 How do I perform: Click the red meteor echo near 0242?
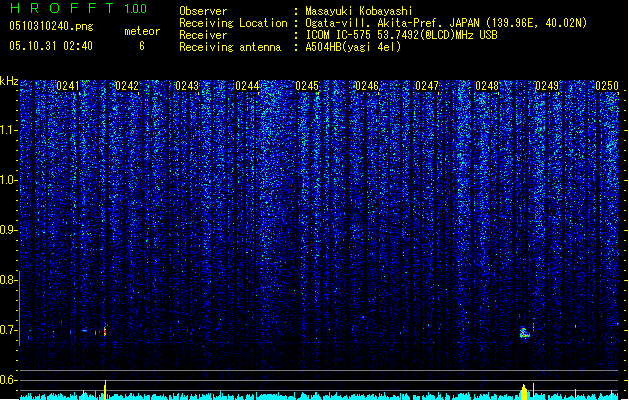tap(105, 331)
